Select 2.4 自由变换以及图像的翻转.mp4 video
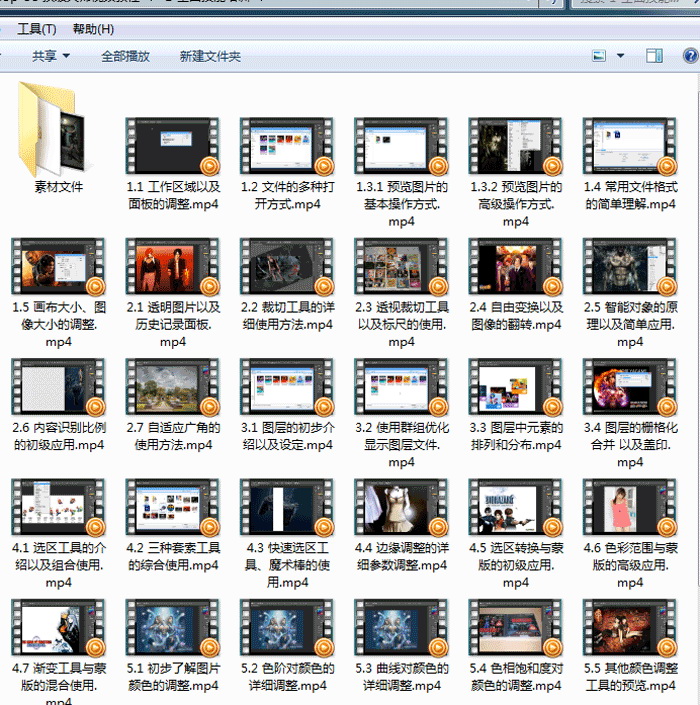The image size is (700, 705). pos(516,267)
